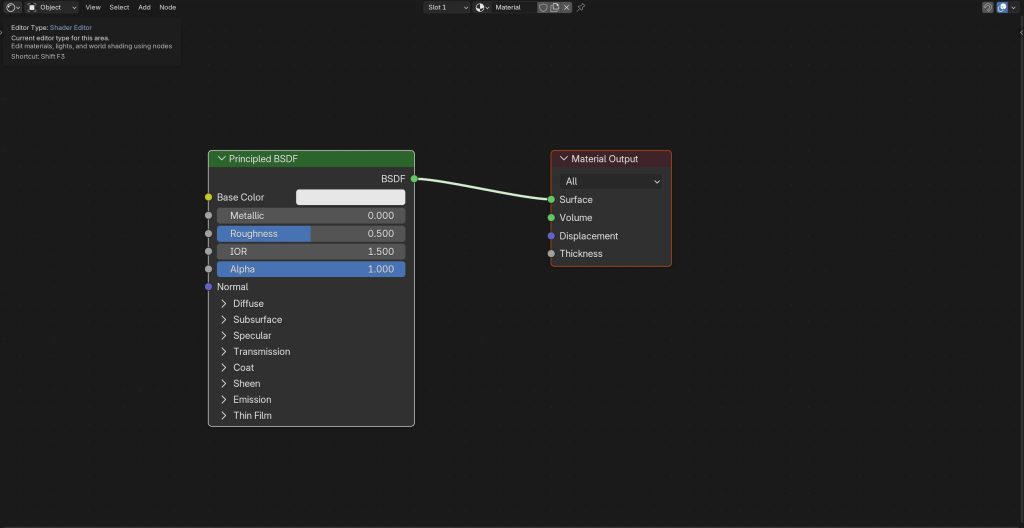This screenshot has width=1024, height=528.
Task: Click the yellow Base Color input socket
Action: click(208, 197)
